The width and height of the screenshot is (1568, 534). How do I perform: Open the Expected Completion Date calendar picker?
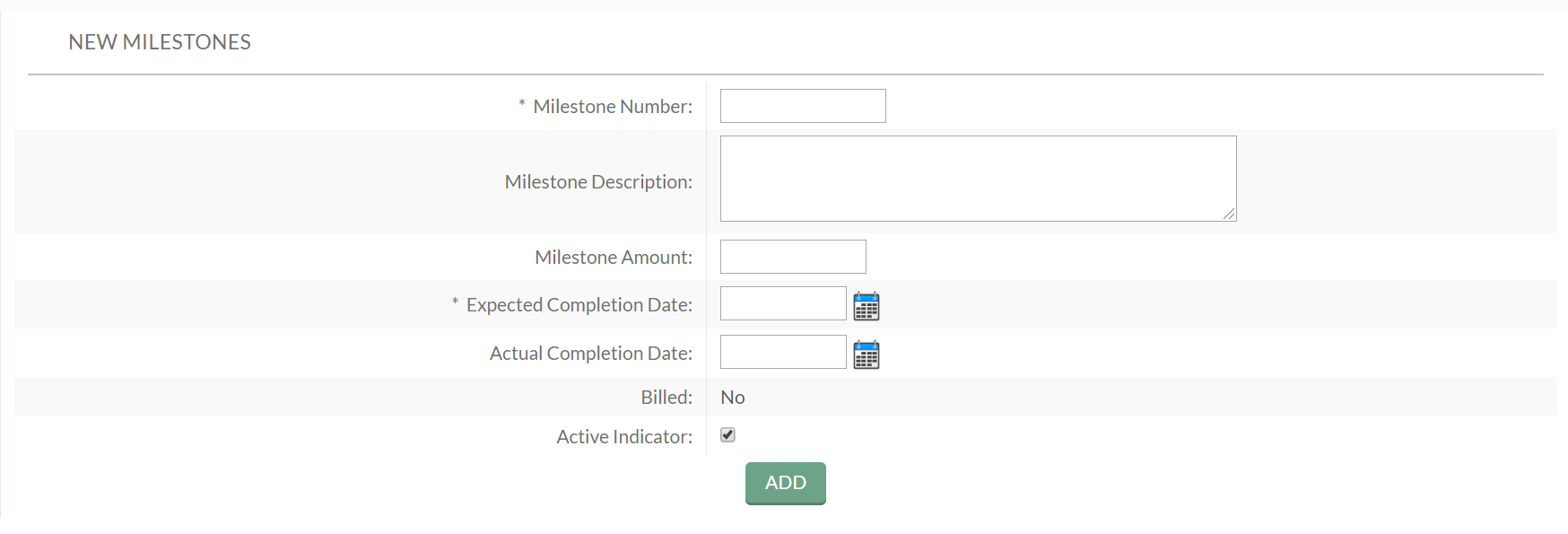click(867, 306)
